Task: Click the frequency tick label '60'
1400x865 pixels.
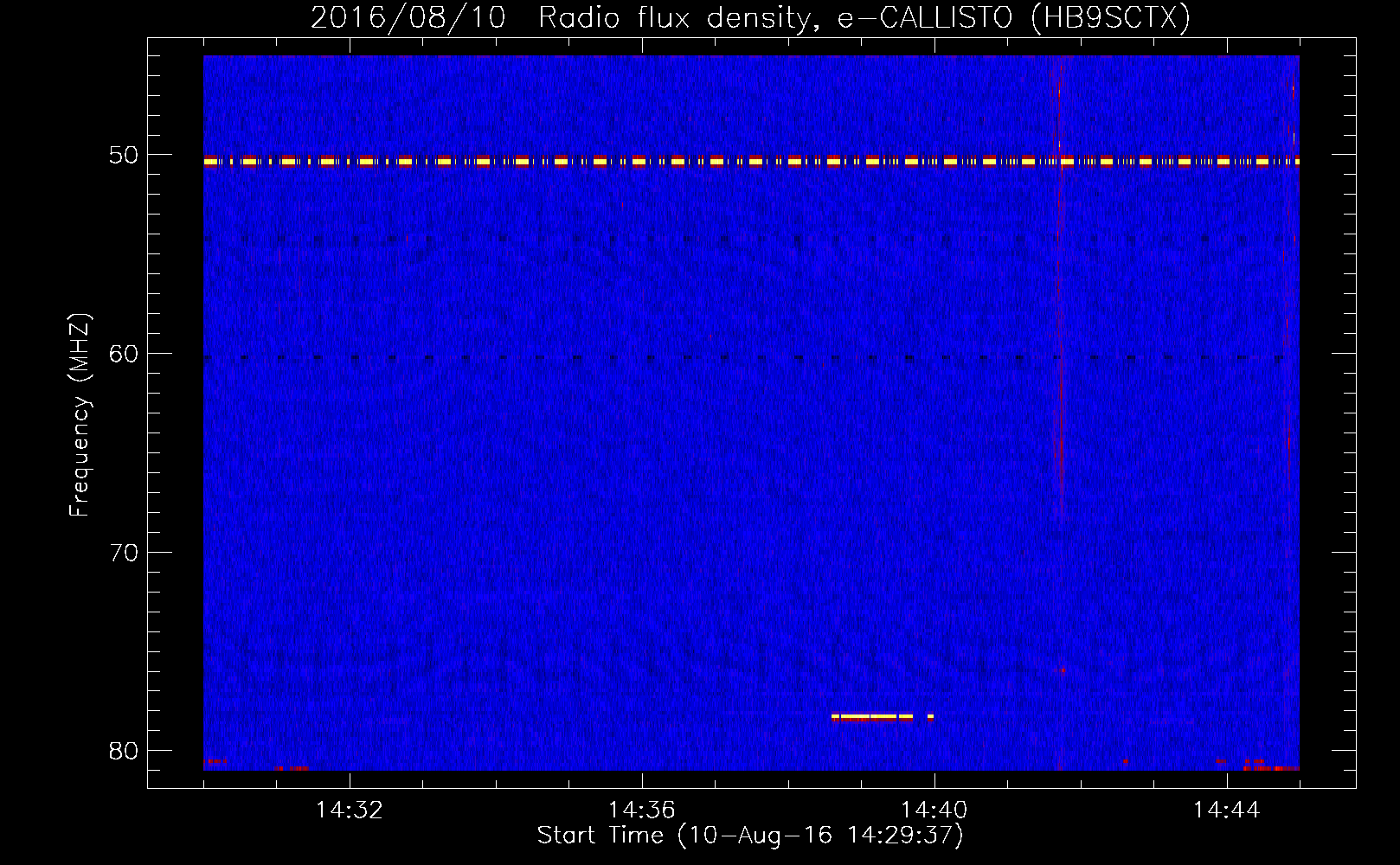Action: coord(124,354)
